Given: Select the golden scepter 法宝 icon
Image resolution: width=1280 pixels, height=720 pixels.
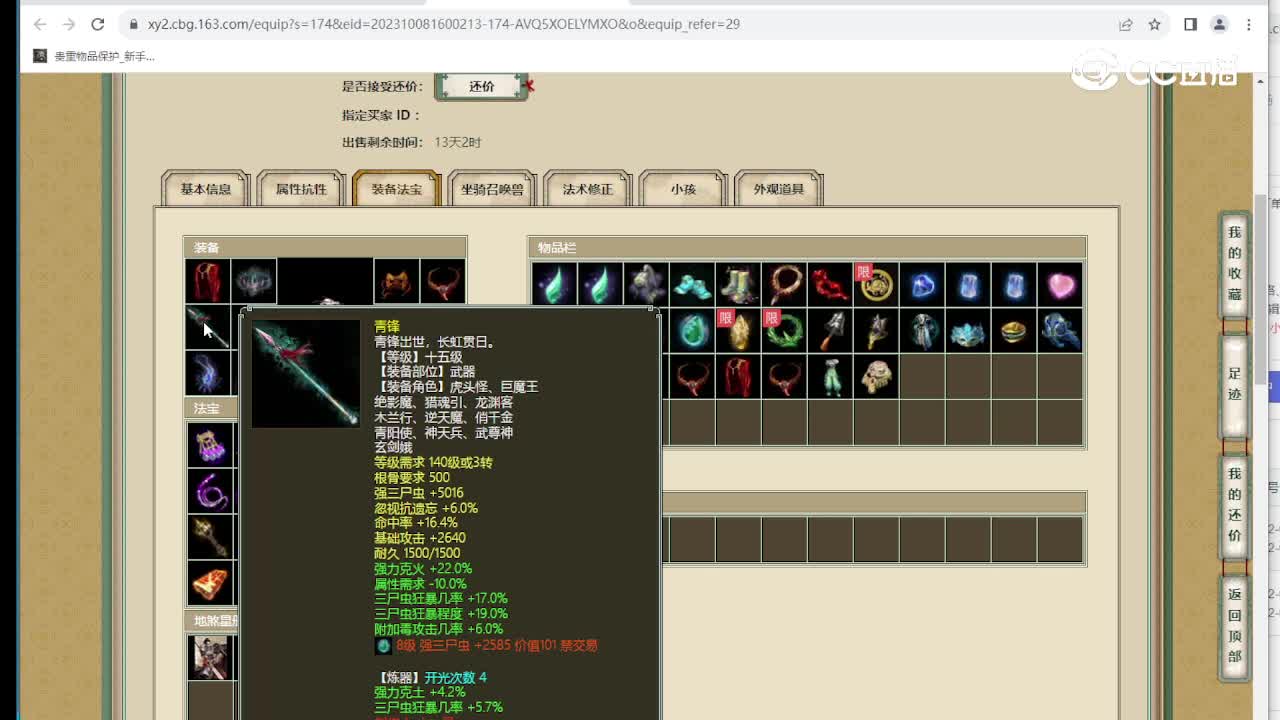Looking at the screenshot, I should [x=210, y=536].
